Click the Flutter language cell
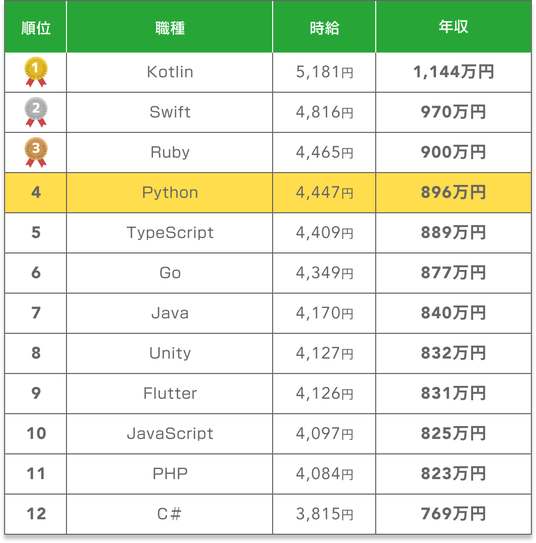The width and height of the screenshot is (536, 543). (x=170, y=393)
